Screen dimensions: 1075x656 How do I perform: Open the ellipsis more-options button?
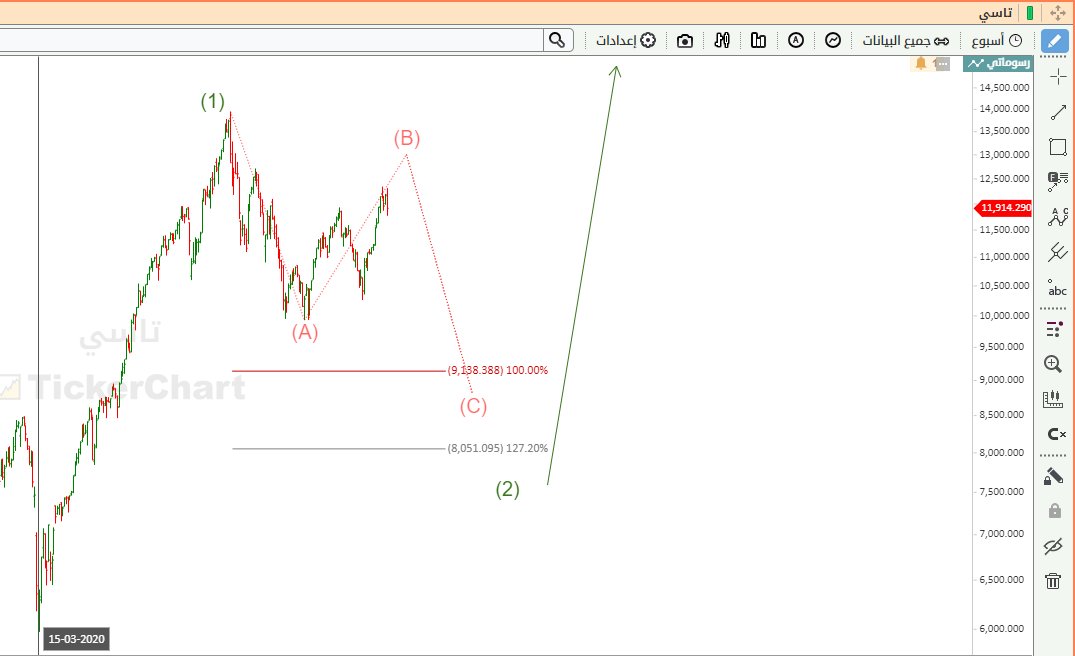coord(942,64)
